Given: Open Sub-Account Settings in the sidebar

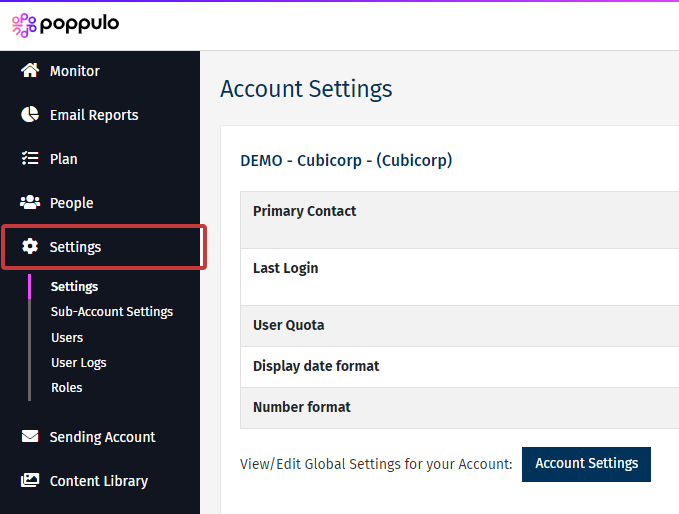Looking at the screenshot, I should (112, 312).
